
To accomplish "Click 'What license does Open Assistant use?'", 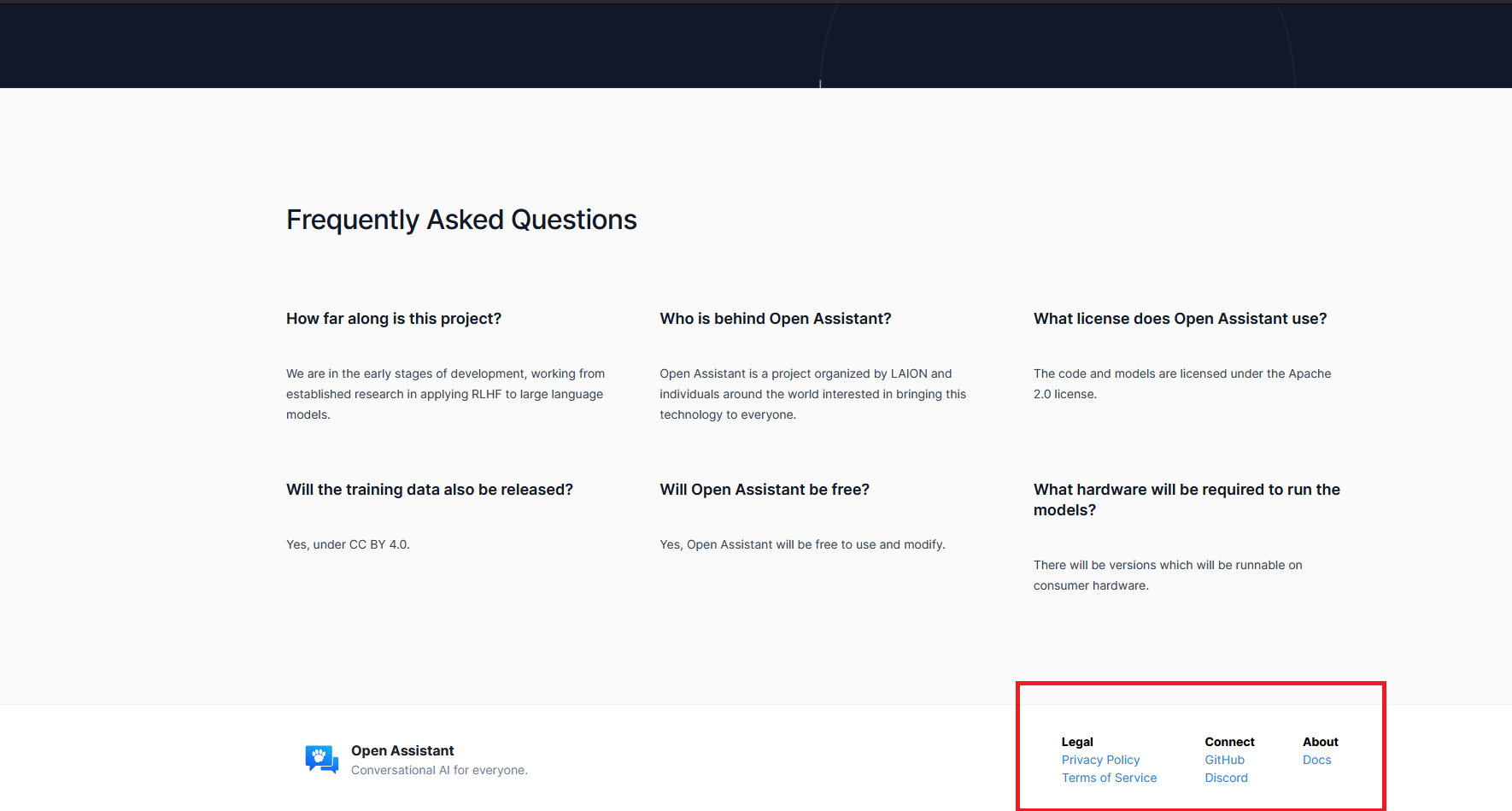I will [x=1180, y=318].
